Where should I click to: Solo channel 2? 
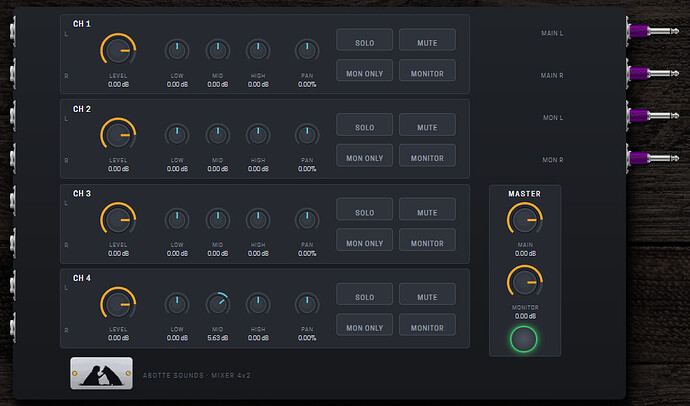pos(364,124)
